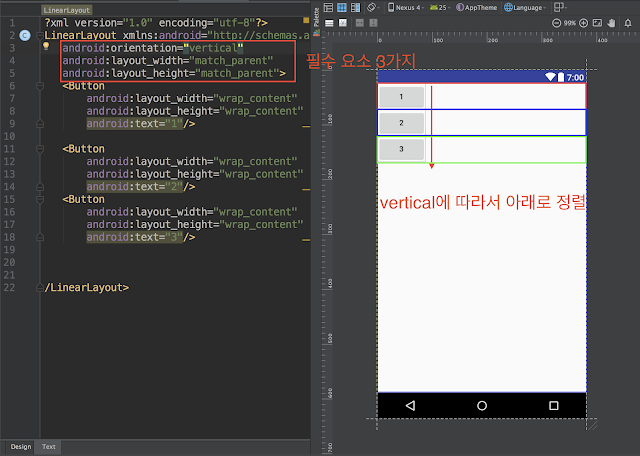The height and width of the screenshot is (456, 640).
Task: Toggle the baseline chart icon in second toolbar row
Action: 343,23
